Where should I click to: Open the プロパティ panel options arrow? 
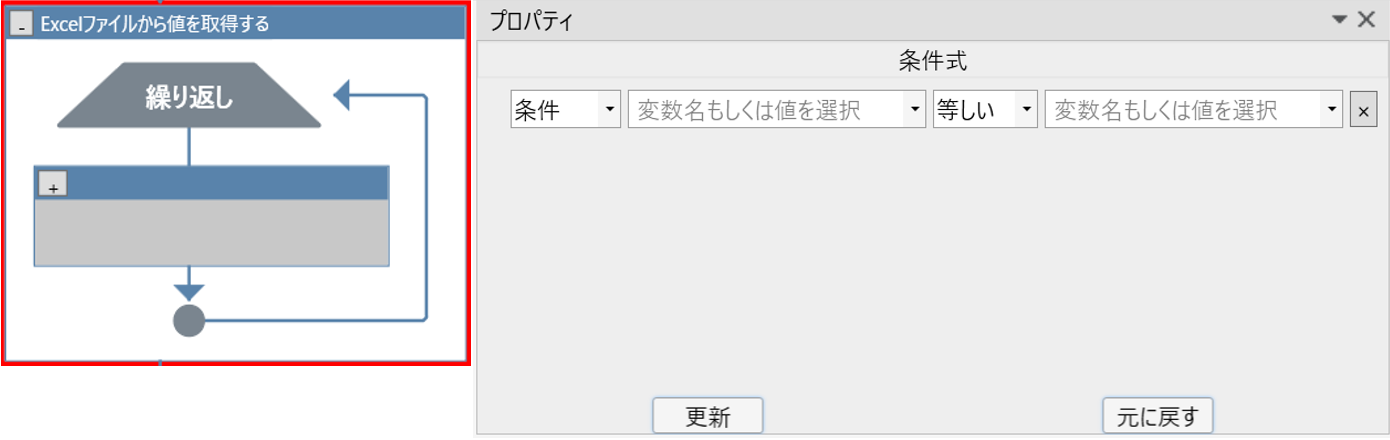coord(1340,19)
